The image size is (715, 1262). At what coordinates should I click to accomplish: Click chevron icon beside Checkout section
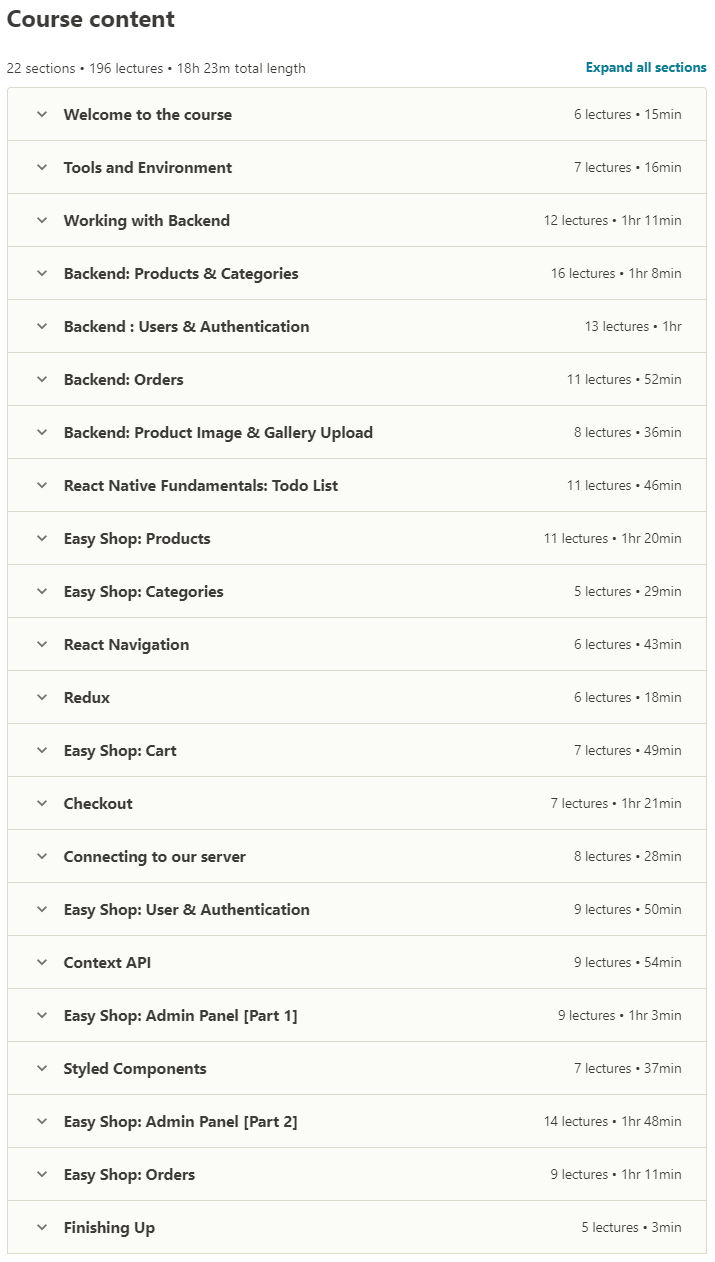click(x=42, y=803)
